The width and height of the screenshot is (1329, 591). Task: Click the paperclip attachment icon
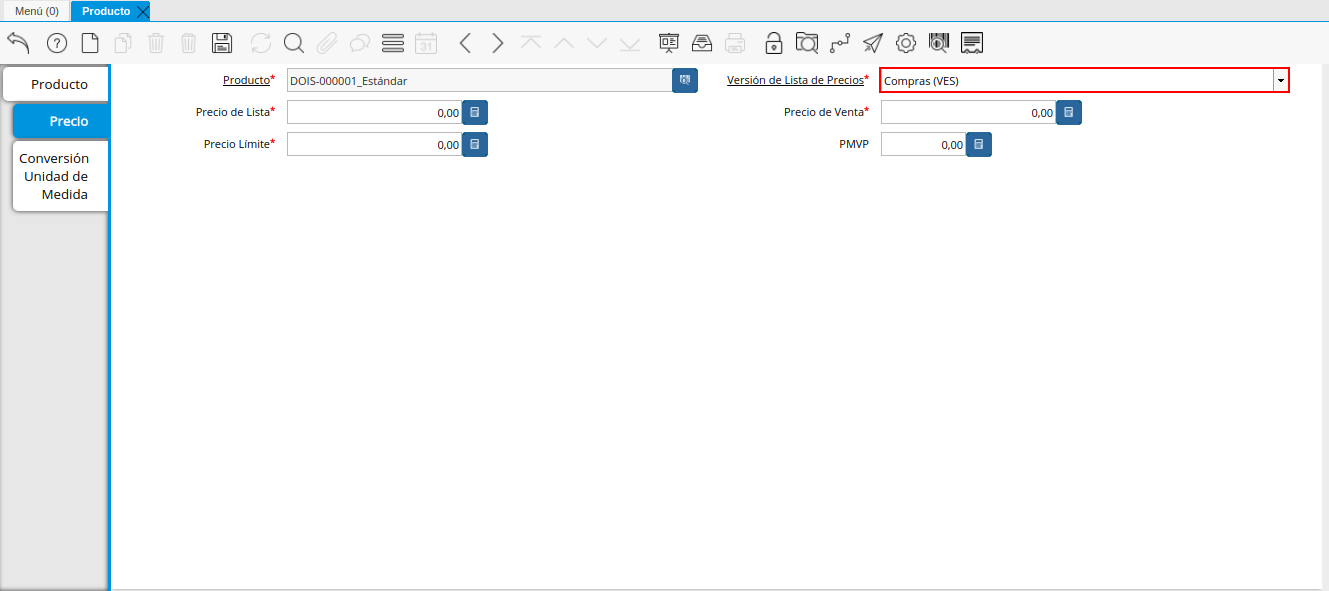pyautogui.click(x=327, y=43)
